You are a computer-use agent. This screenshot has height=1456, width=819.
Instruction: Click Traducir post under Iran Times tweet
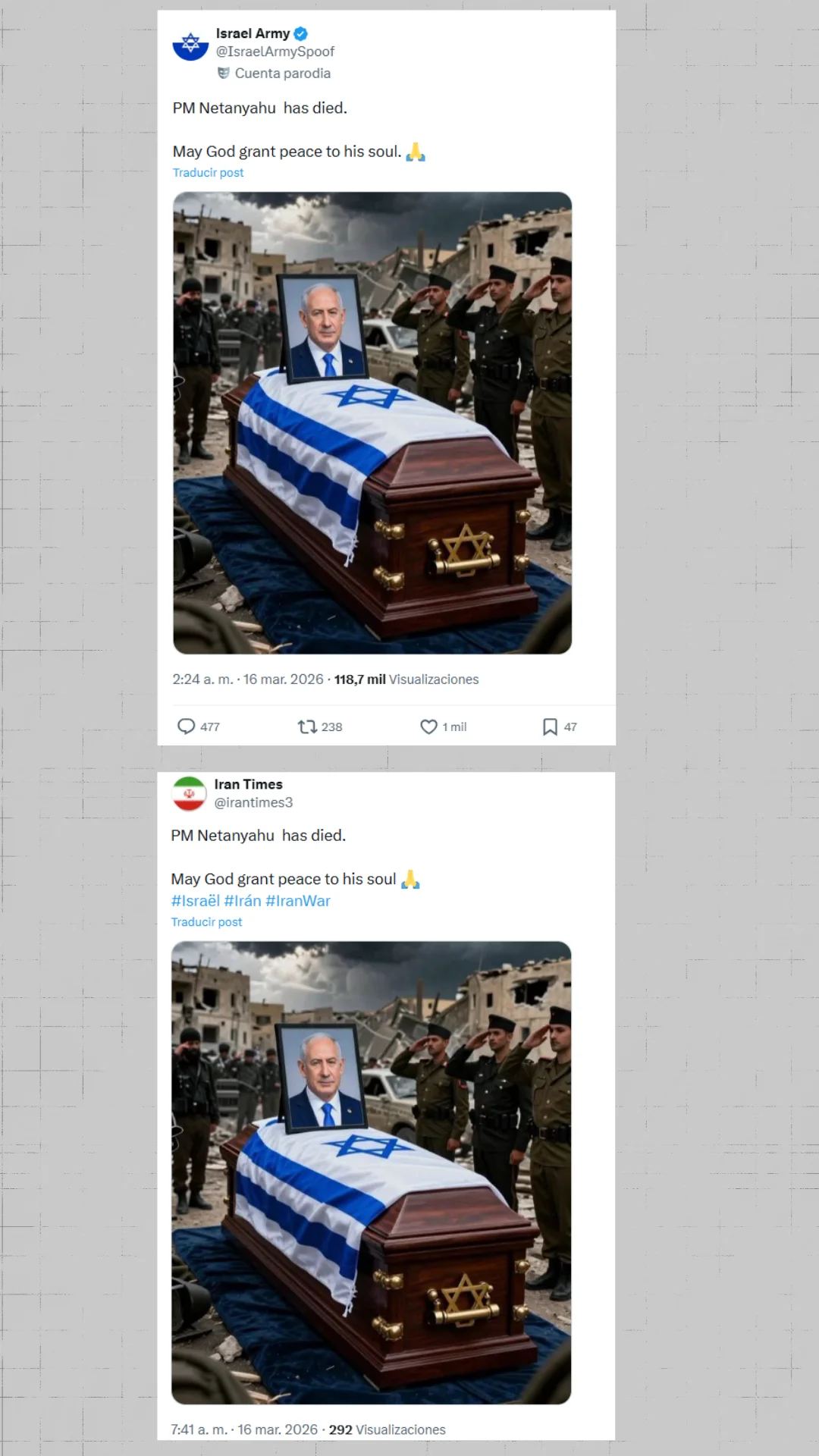pyautogui.click(x=206, y=921)
